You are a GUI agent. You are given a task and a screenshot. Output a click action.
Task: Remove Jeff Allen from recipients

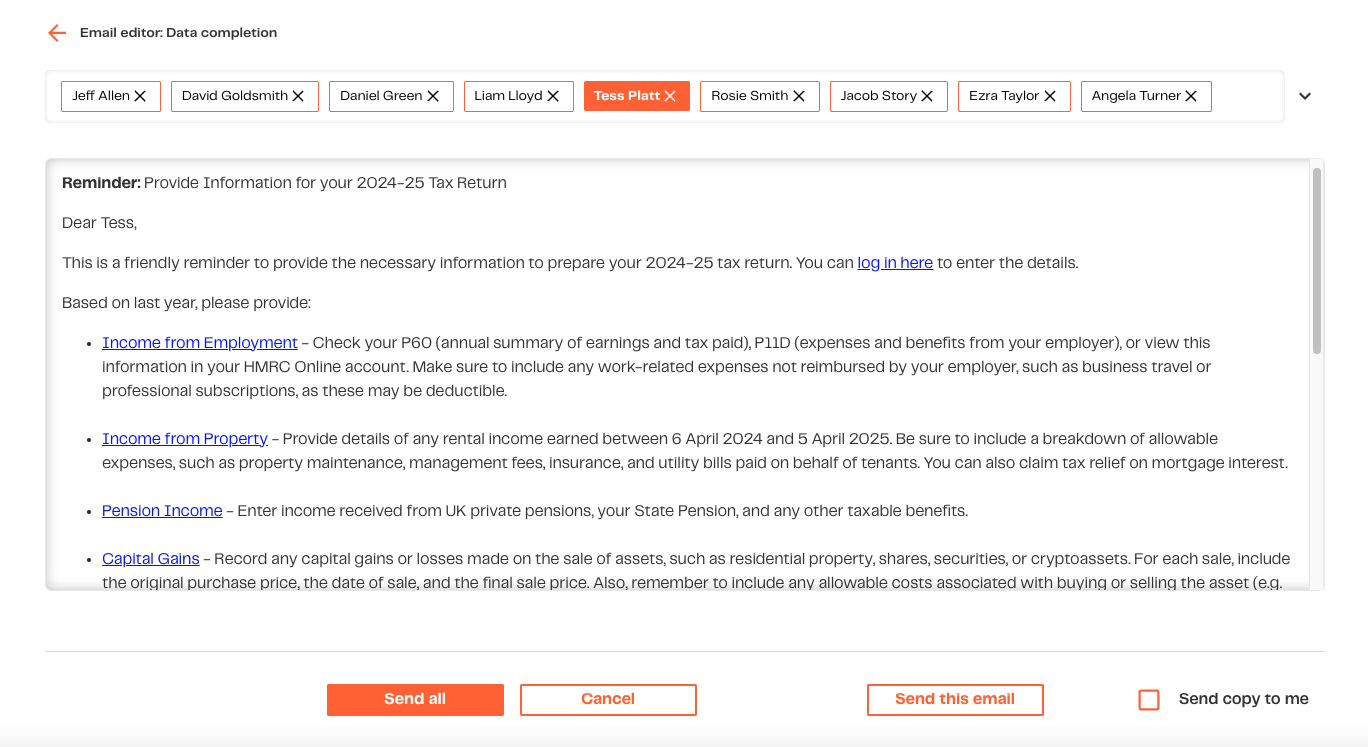[x=140, y=96]
